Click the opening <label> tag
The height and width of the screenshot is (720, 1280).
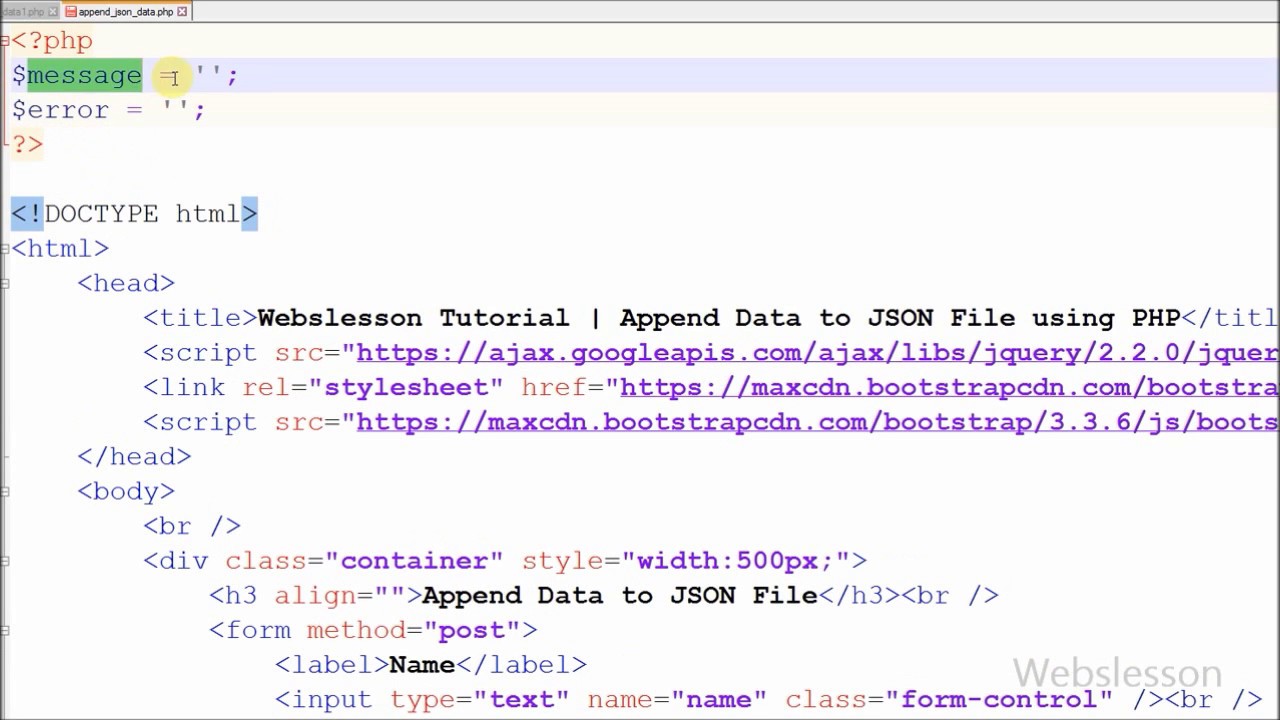[x=332, y=665]
